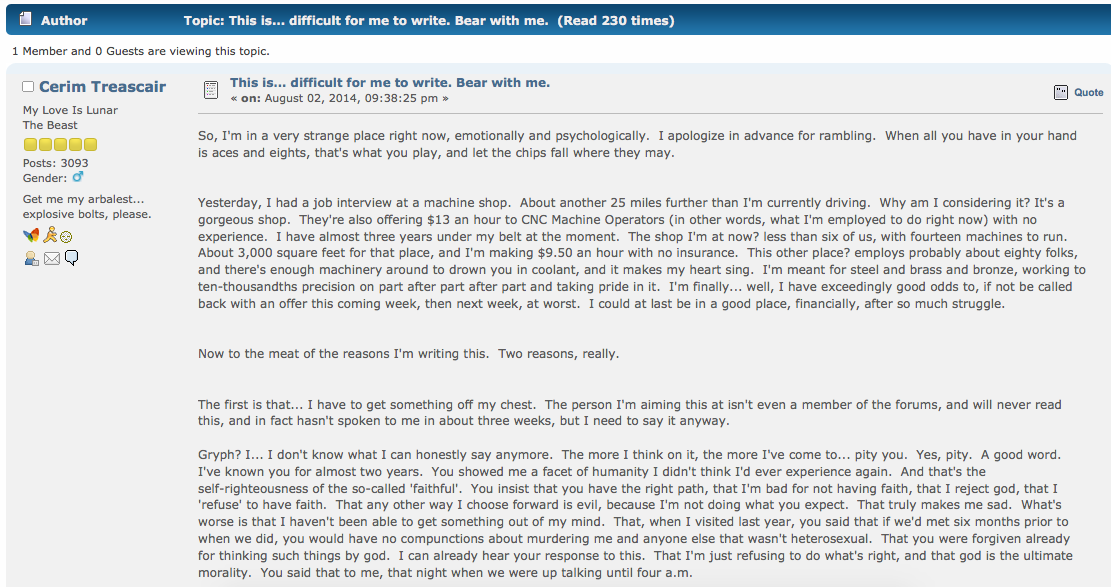The height and width of the screenshot is (587, 1111).
Task: Tick the checkbox beside Cerim Treascair
Action: pos(28,86)
